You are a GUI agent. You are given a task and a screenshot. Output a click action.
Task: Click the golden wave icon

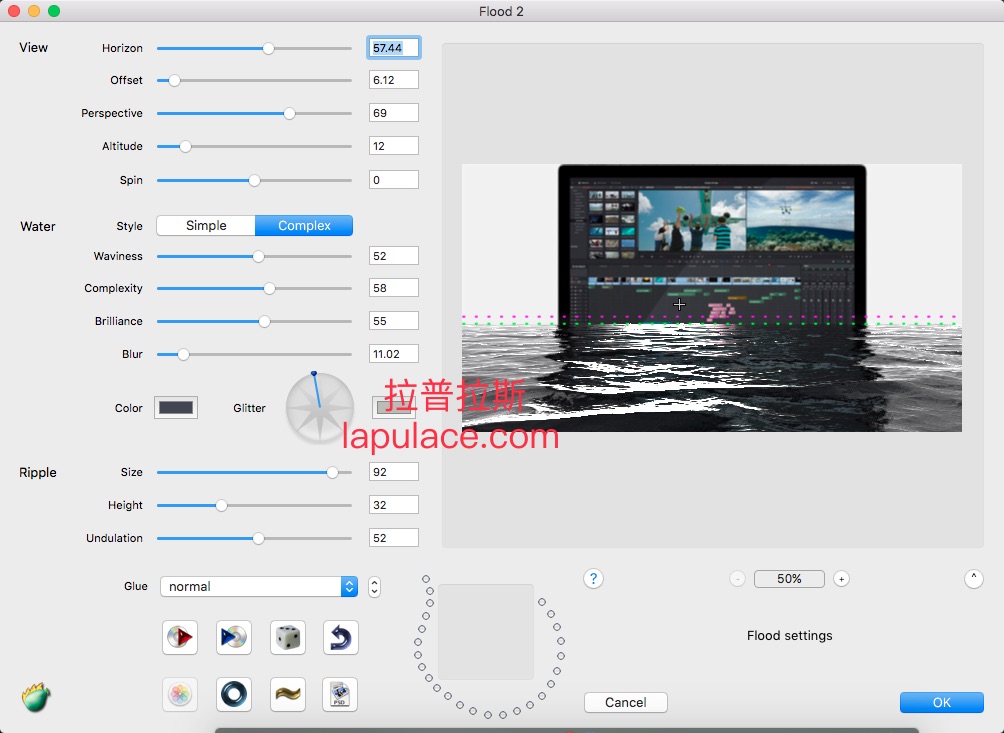click(287, 694)
